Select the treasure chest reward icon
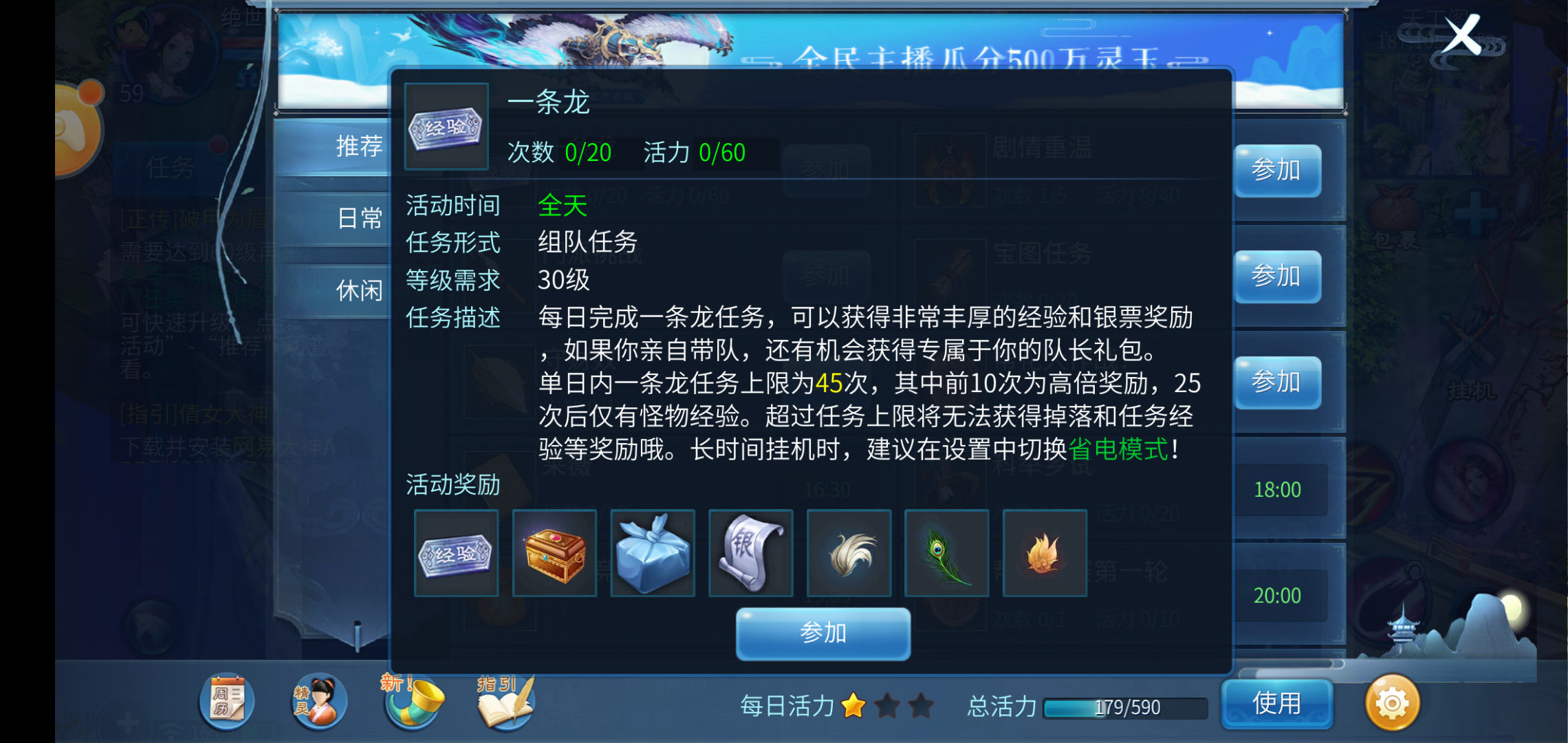1568x743 pixels. coord(554,553)
